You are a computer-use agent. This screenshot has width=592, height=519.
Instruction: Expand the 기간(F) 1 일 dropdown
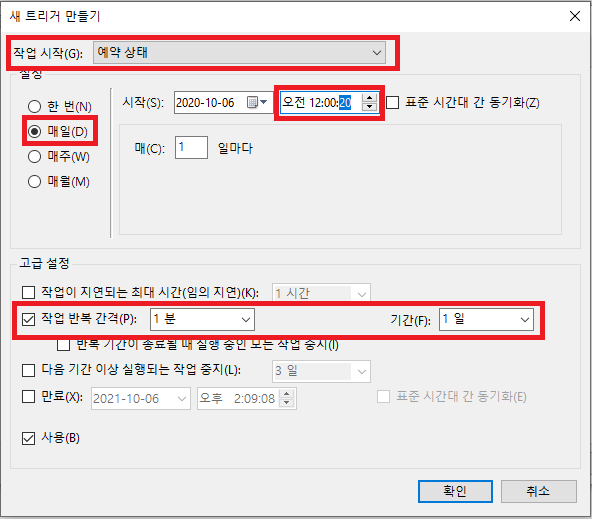coord(486,319)
